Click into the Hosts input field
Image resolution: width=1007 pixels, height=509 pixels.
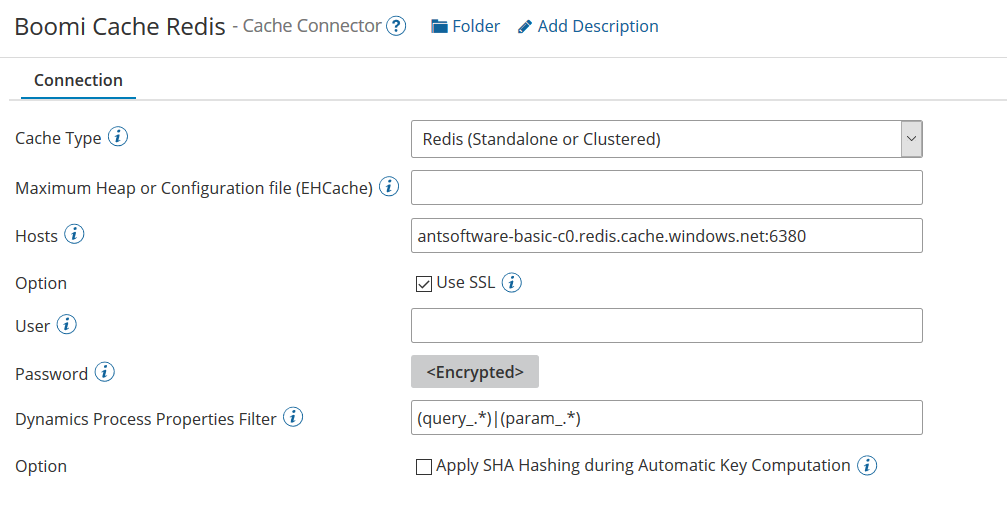click(666, 236)
